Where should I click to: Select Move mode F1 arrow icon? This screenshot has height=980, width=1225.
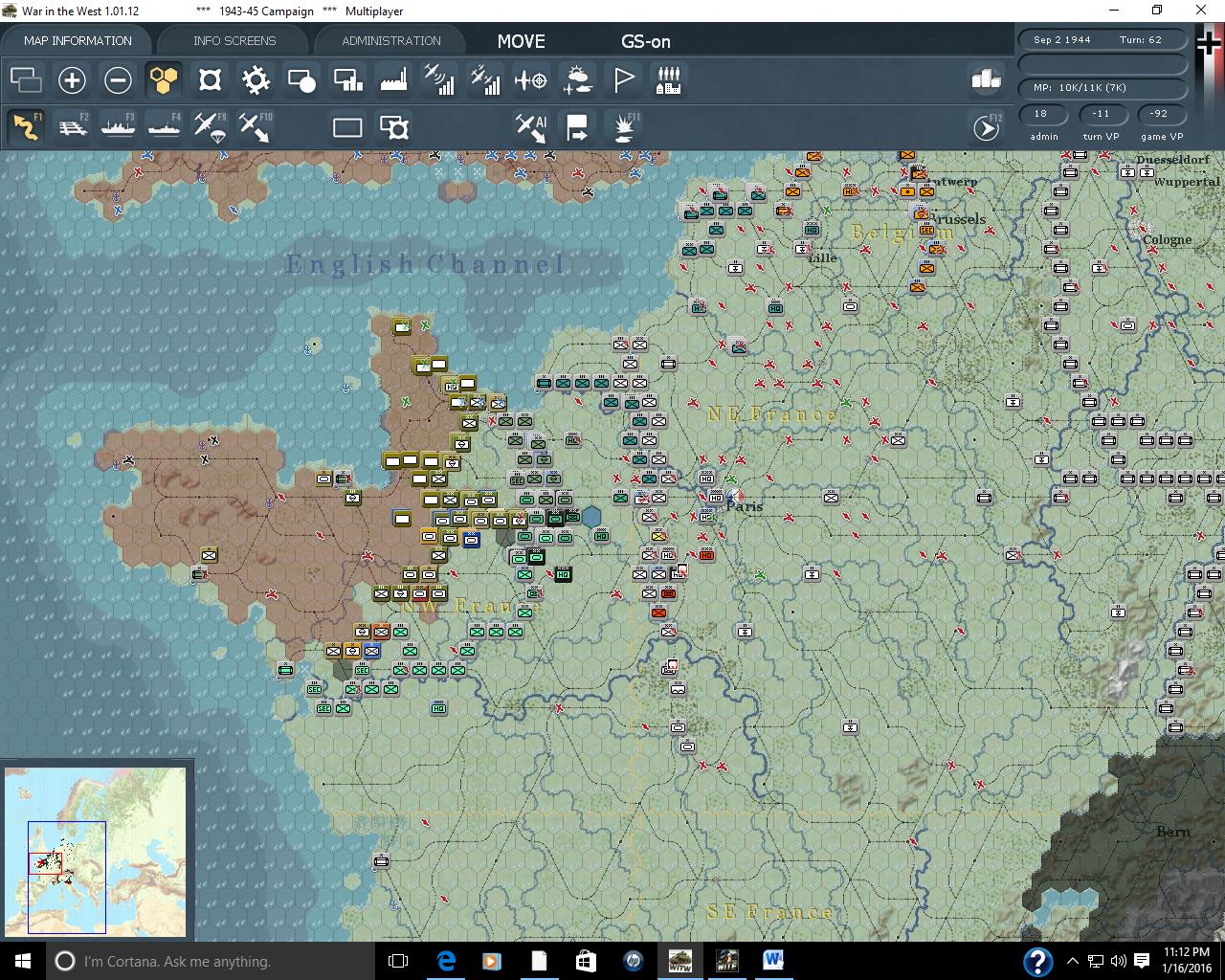click(26, 127)
